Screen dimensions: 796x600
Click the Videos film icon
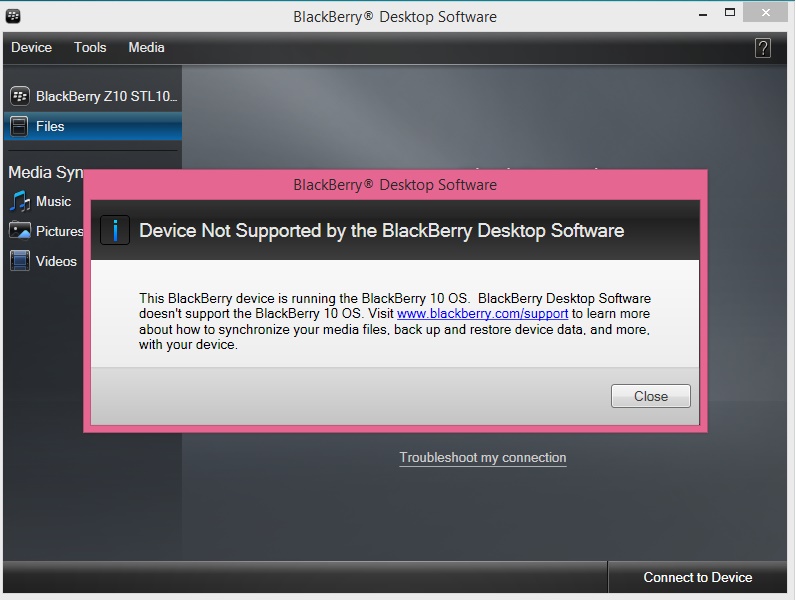20,261
